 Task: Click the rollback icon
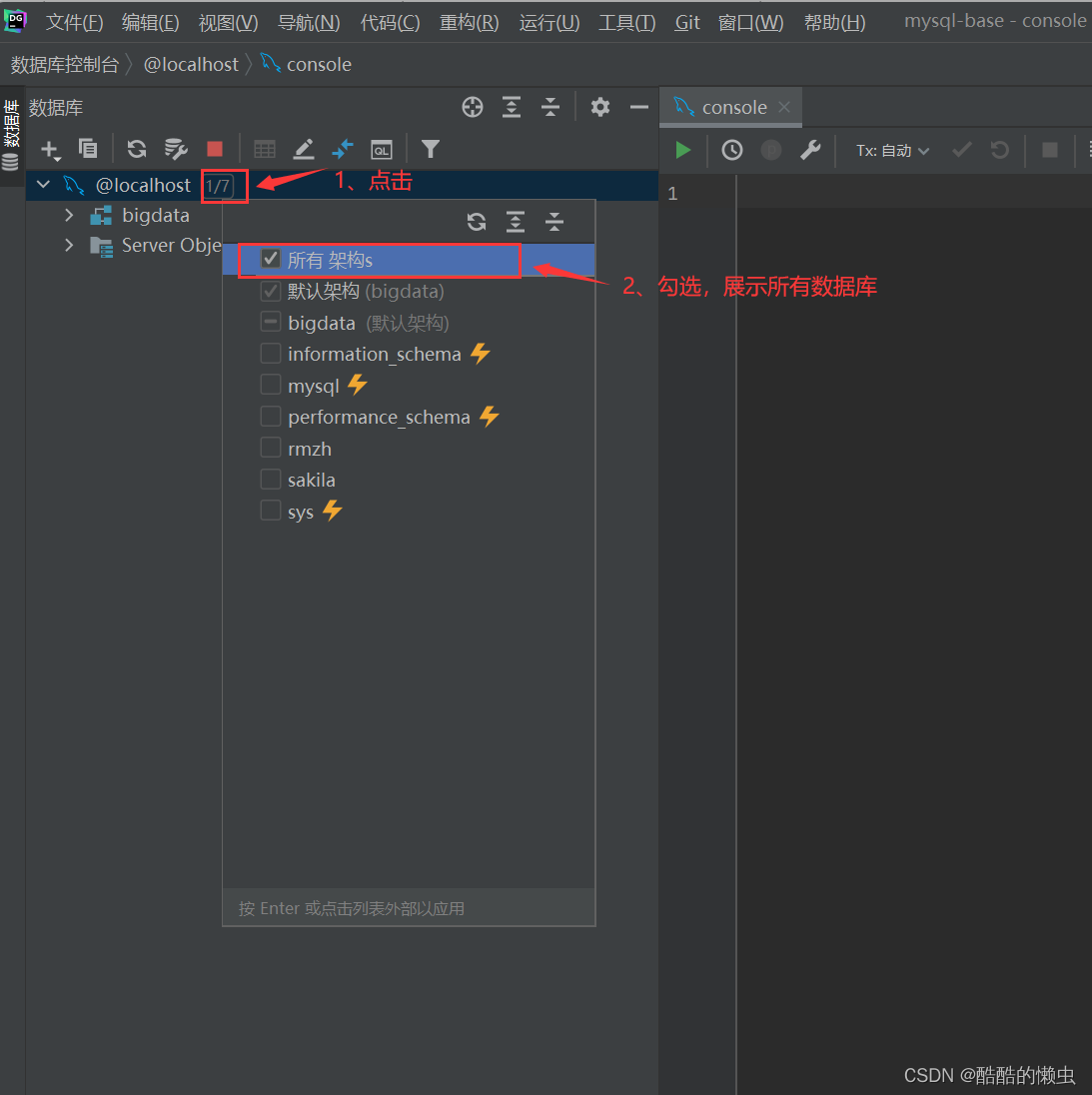(x=1000, y=150)
